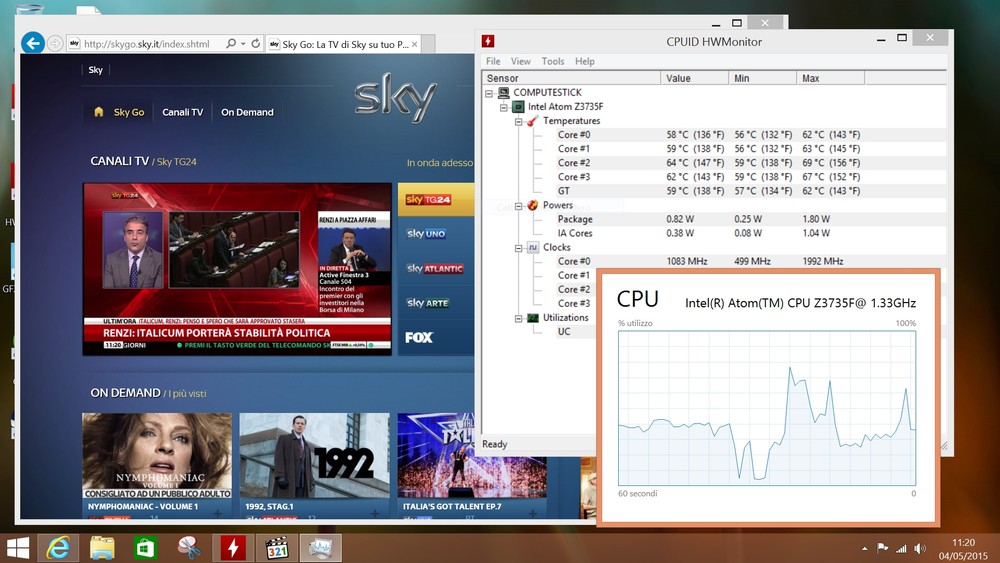Select the 1083 MHz clock value
1000x563 pixels.
[x=686, y=261]
